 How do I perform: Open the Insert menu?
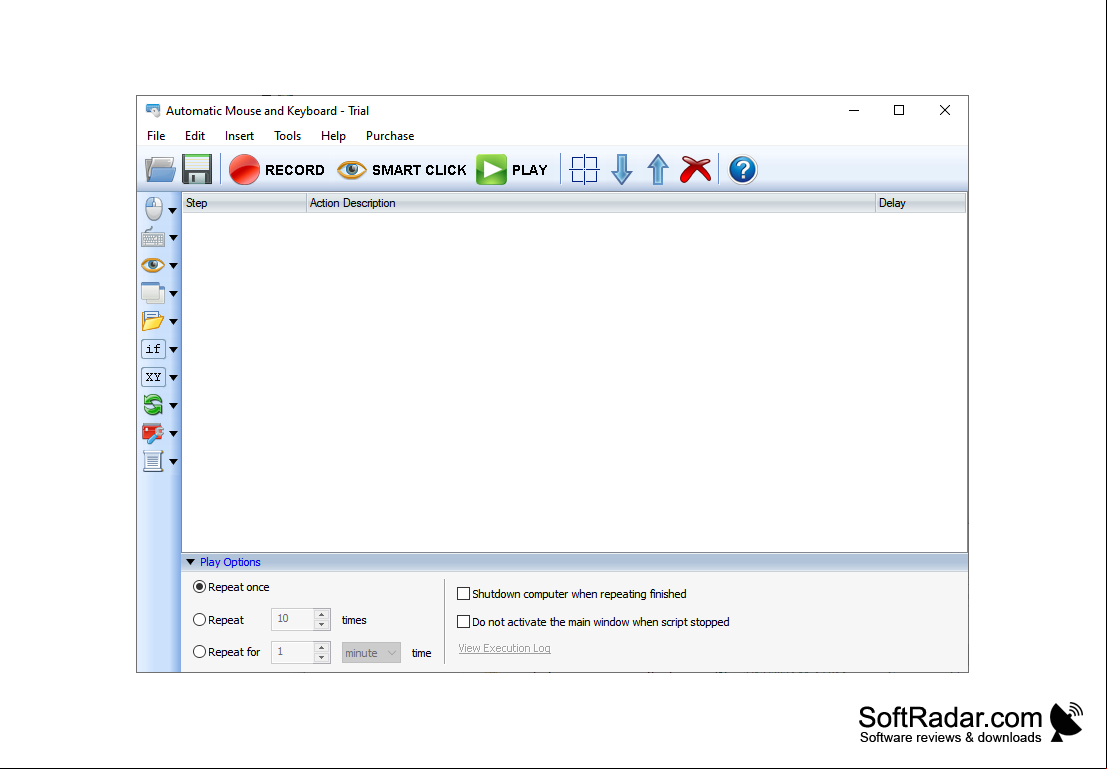[239, 136]
